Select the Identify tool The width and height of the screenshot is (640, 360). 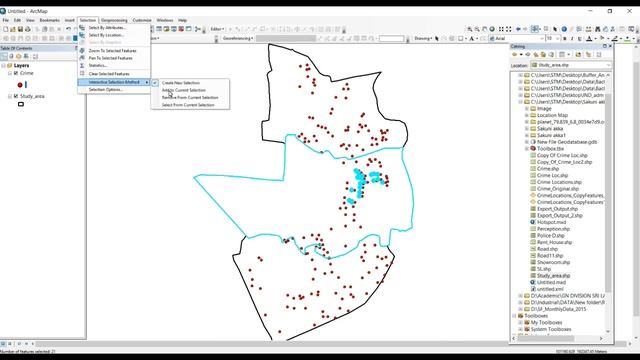pos(564,29)
